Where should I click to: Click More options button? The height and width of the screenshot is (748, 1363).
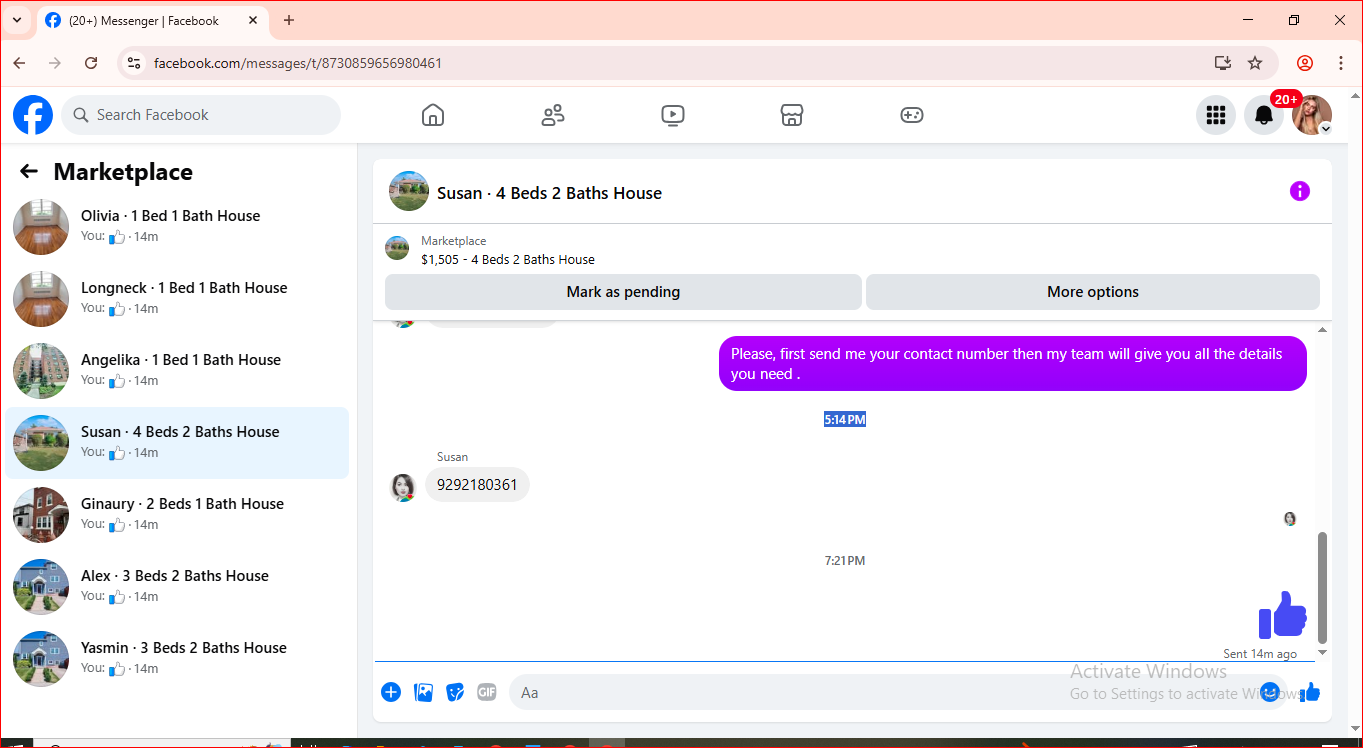(x=1093, y=292)
